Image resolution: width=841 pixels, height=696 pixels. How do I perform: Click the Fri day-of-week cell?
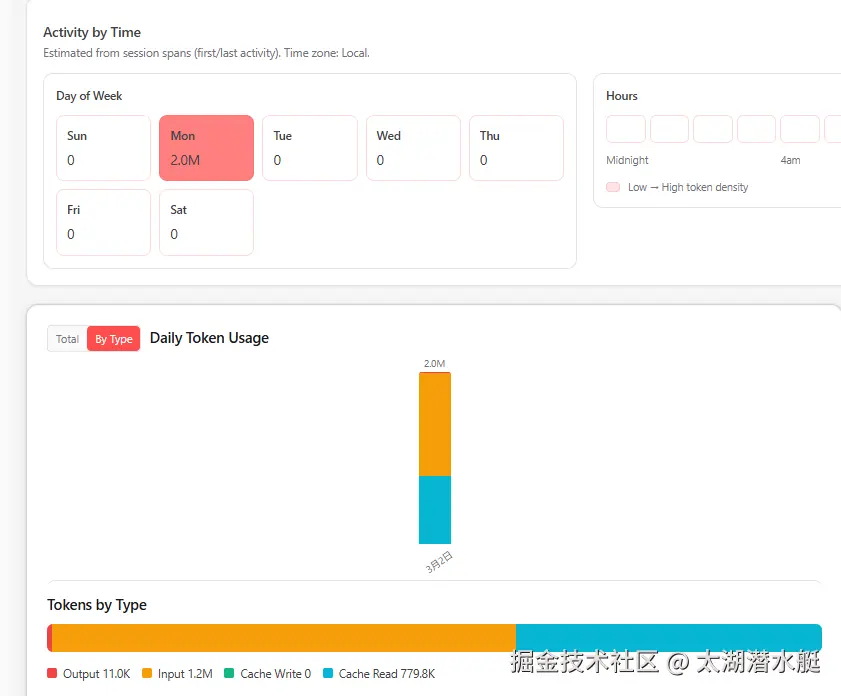(x=103, y=222)
